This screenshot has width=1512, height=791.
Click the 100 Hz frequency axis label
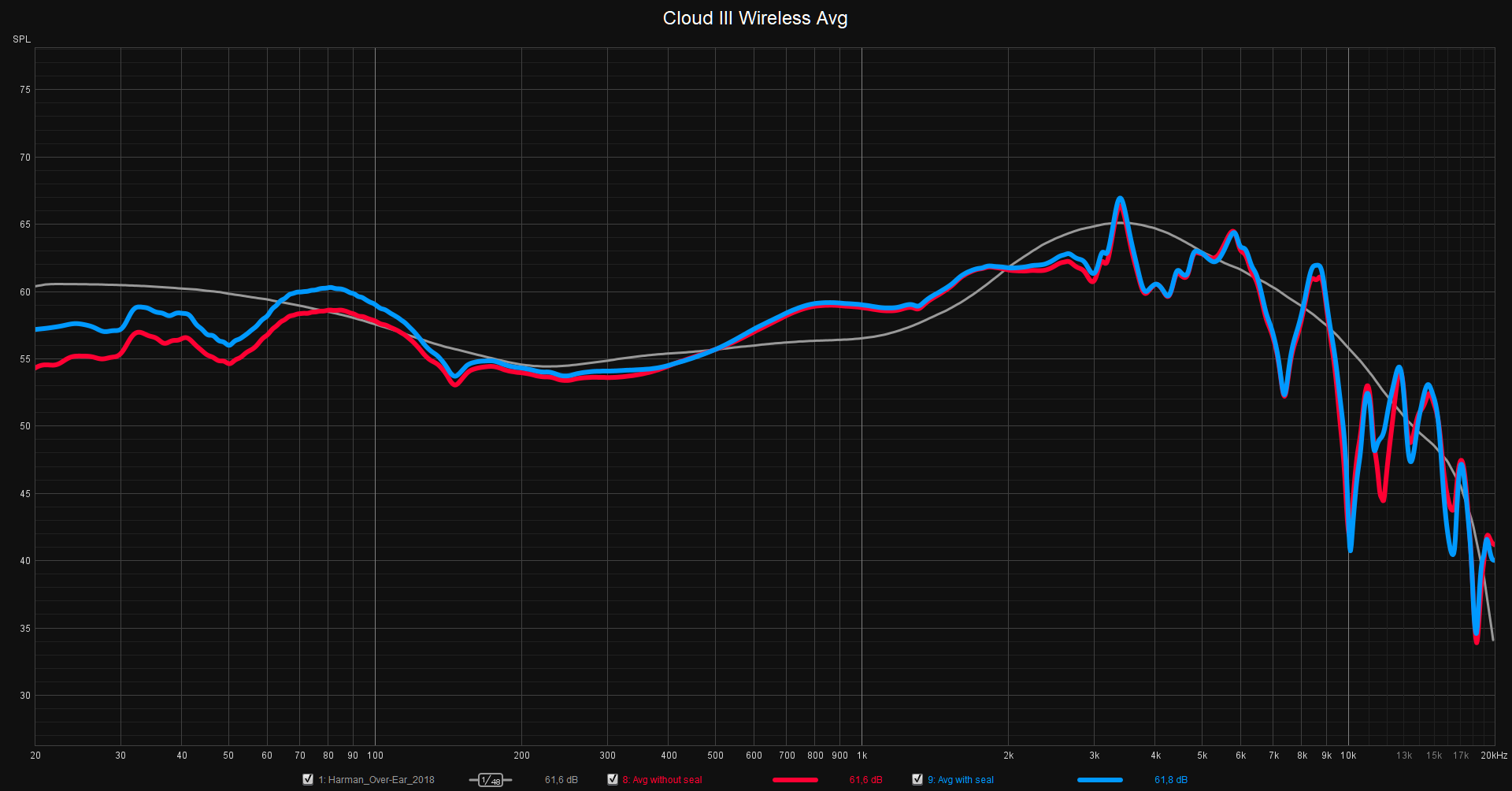point(376,756)
